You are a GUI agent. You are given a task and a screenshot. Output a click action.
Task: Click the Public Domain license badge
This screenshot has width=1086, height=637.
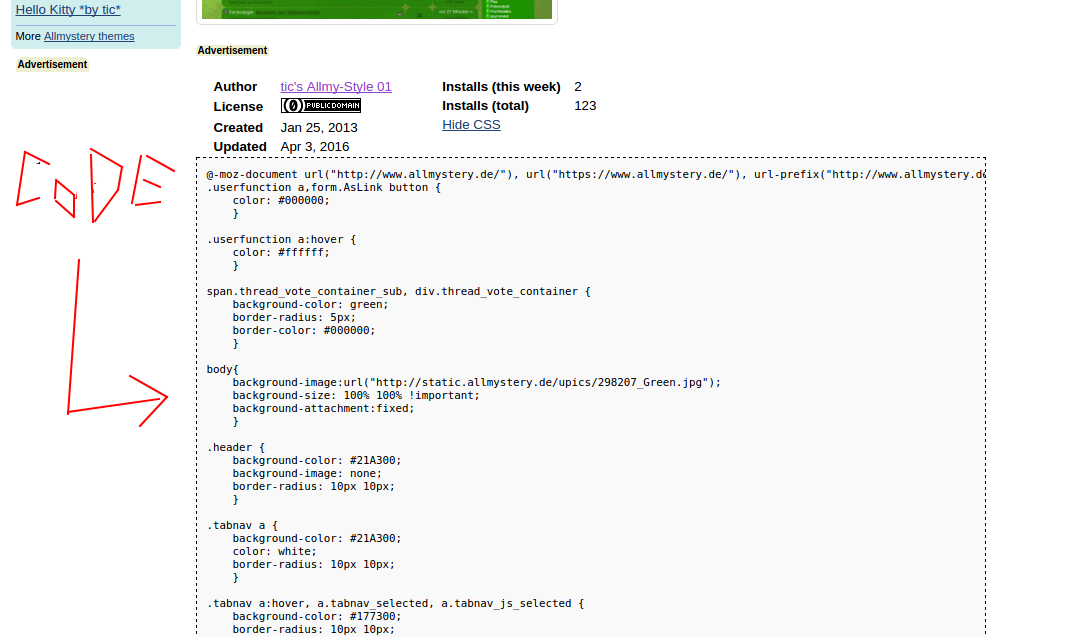[321, 105]
